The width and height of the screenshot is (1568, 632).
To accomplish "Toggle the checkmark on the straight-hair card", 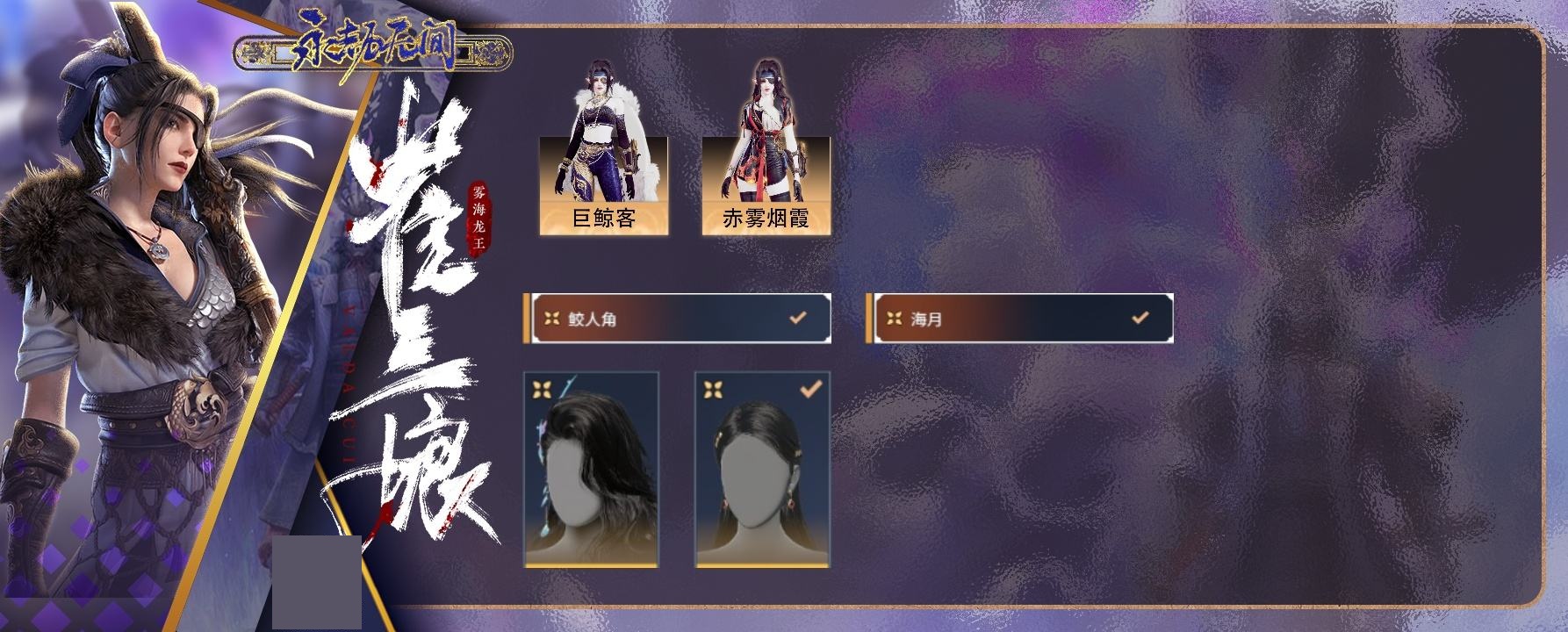I will click(x=812, y=389).
